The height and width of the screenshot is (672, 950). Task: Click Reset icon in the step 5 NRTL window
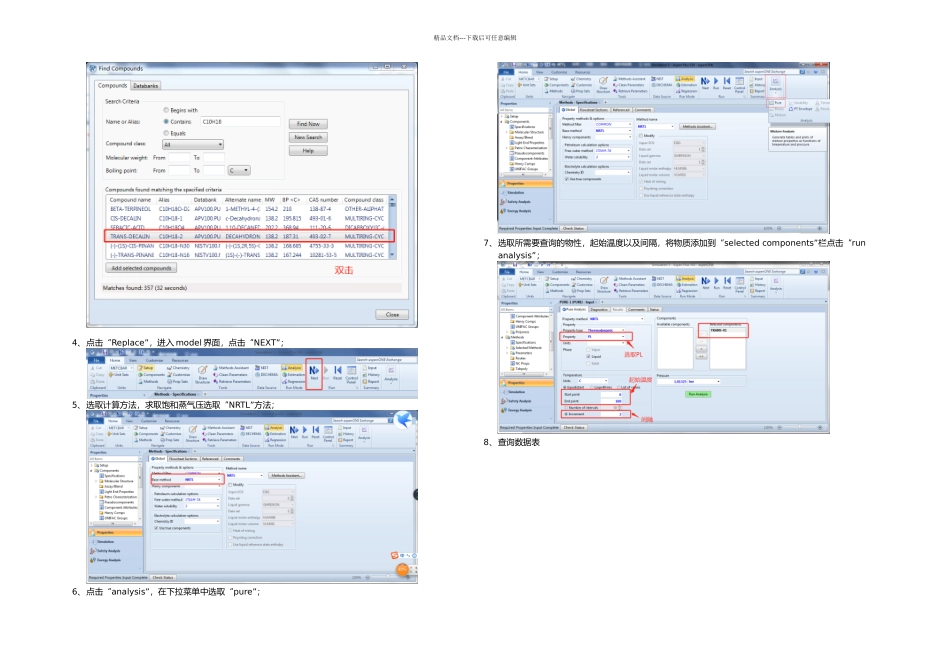[x=316, y=431]
